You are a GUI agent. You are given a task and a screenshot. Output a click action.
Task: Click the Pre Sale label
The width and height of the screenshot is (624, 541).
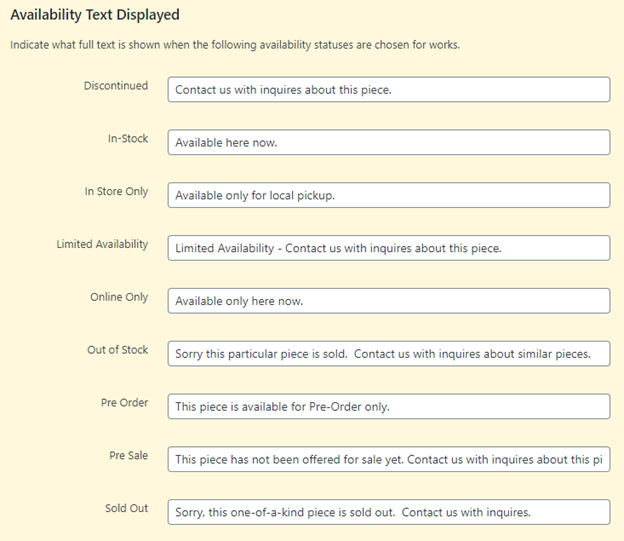point(128,456)
